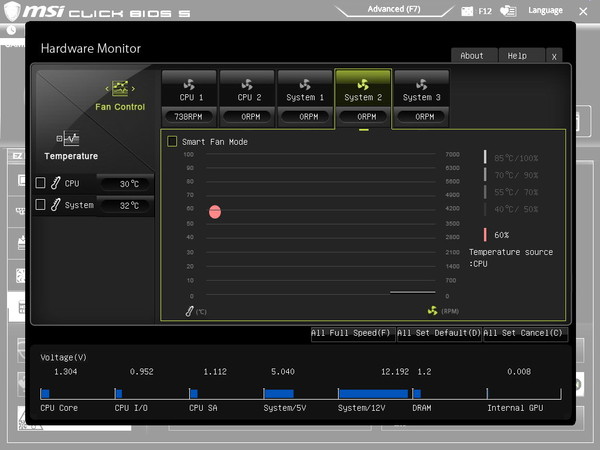
Task: Click the 70°C/90% fan step label
Action: click(x=516, y=175)
